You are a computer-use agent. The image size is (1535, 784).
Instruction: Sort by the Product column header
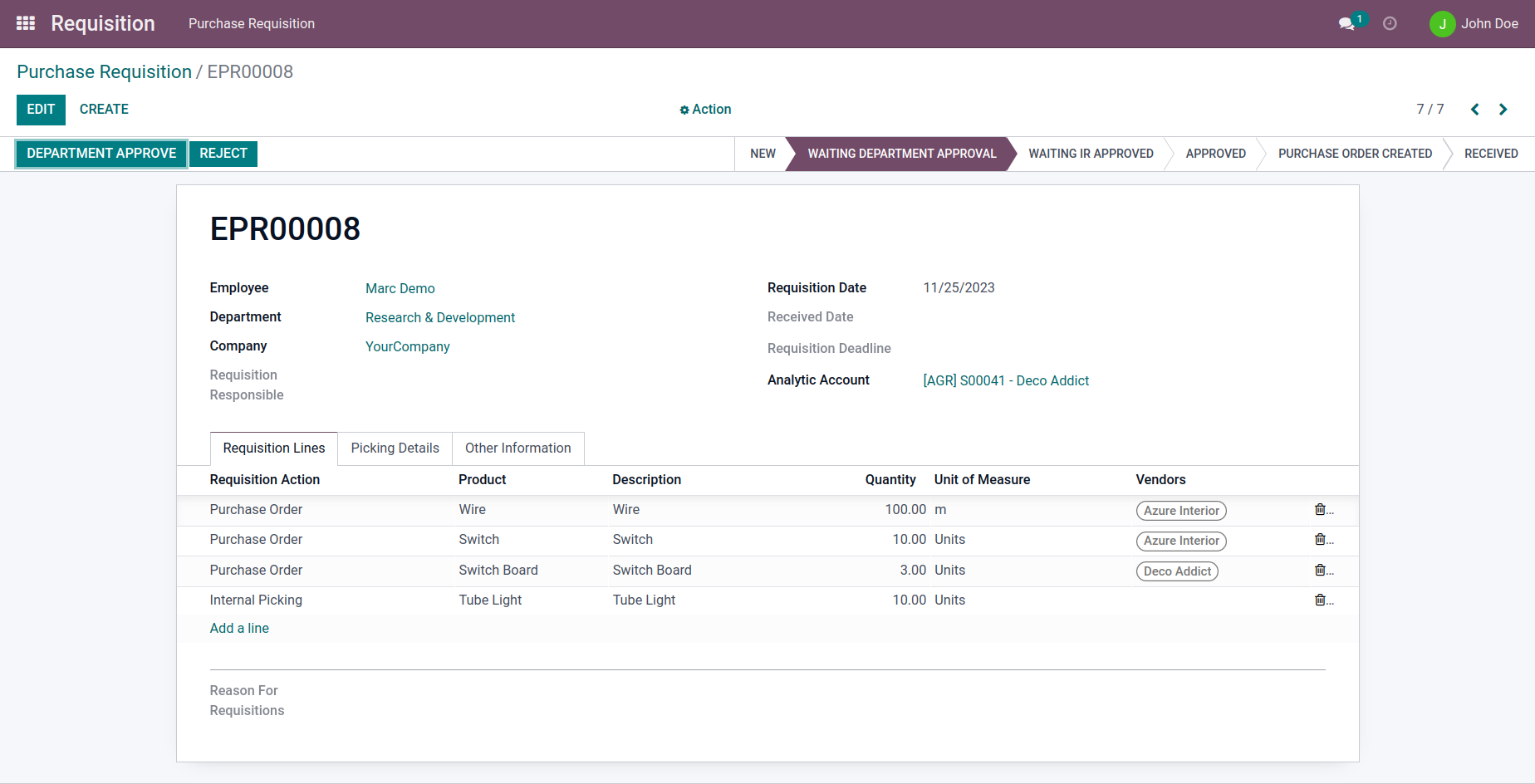[483, 480]
